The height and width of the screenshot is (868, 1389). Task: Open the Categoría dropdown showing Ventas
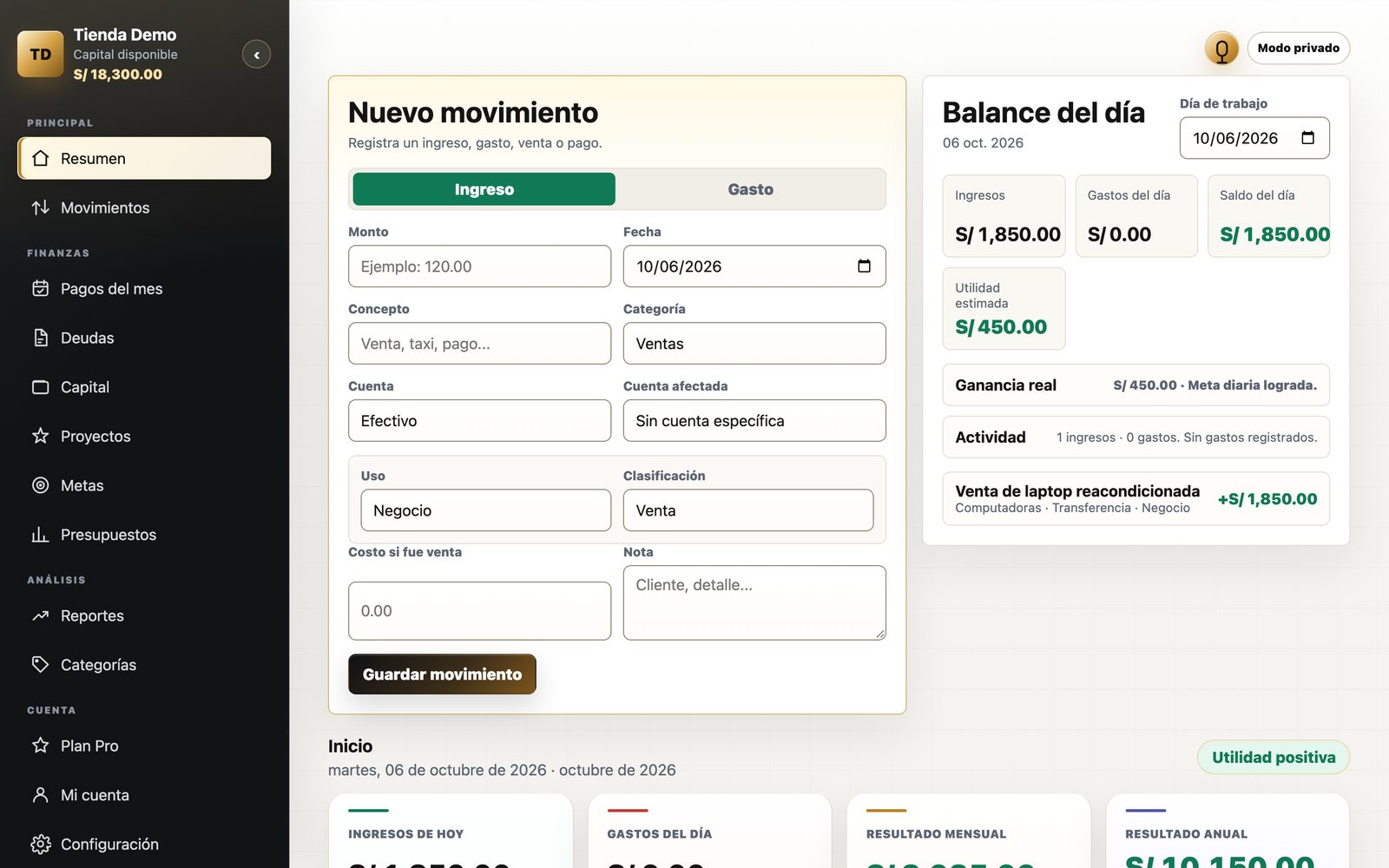click(x=754, y=344)
